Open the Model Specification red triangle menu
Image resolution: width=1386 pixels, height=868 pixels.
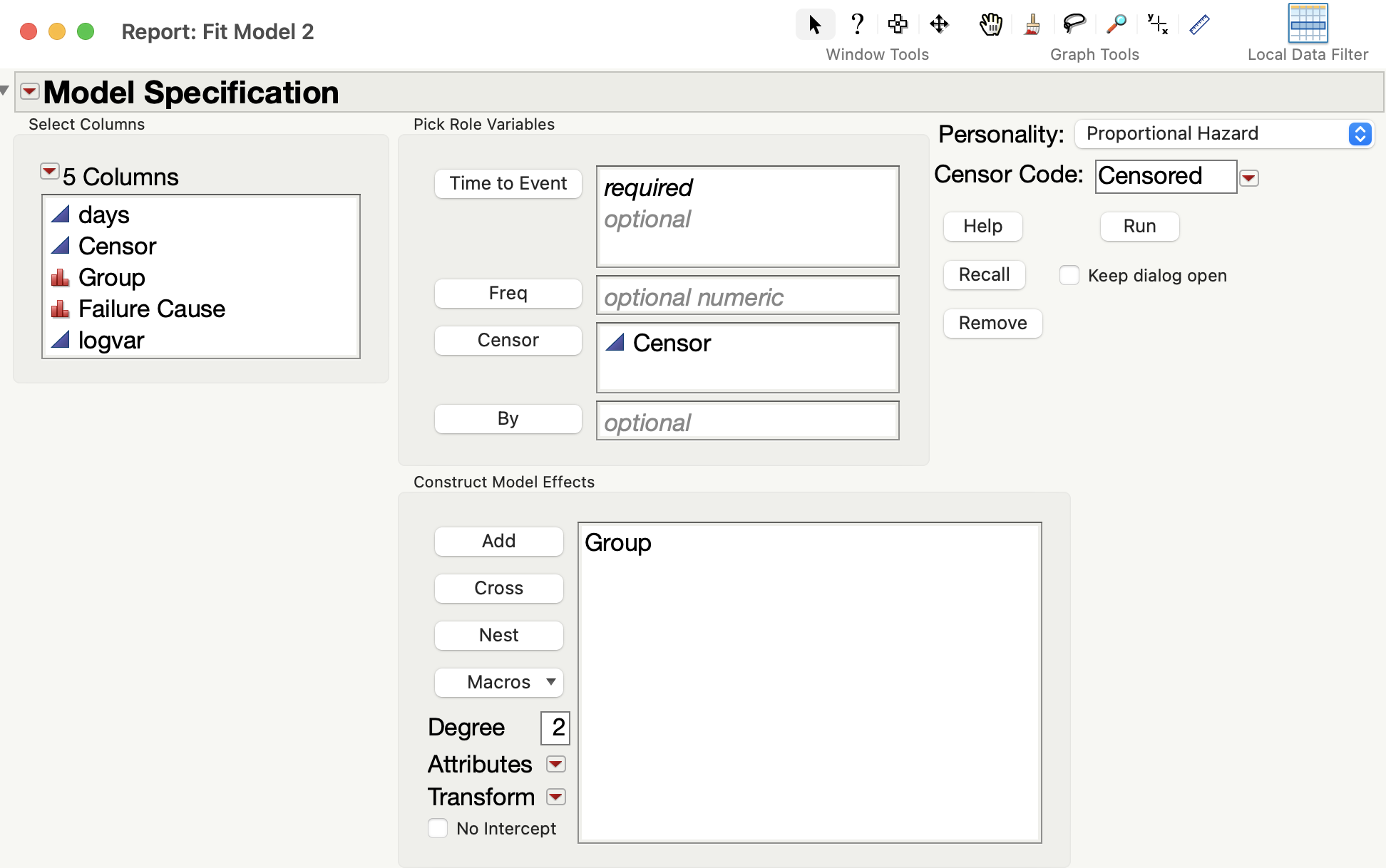(30, 91)
